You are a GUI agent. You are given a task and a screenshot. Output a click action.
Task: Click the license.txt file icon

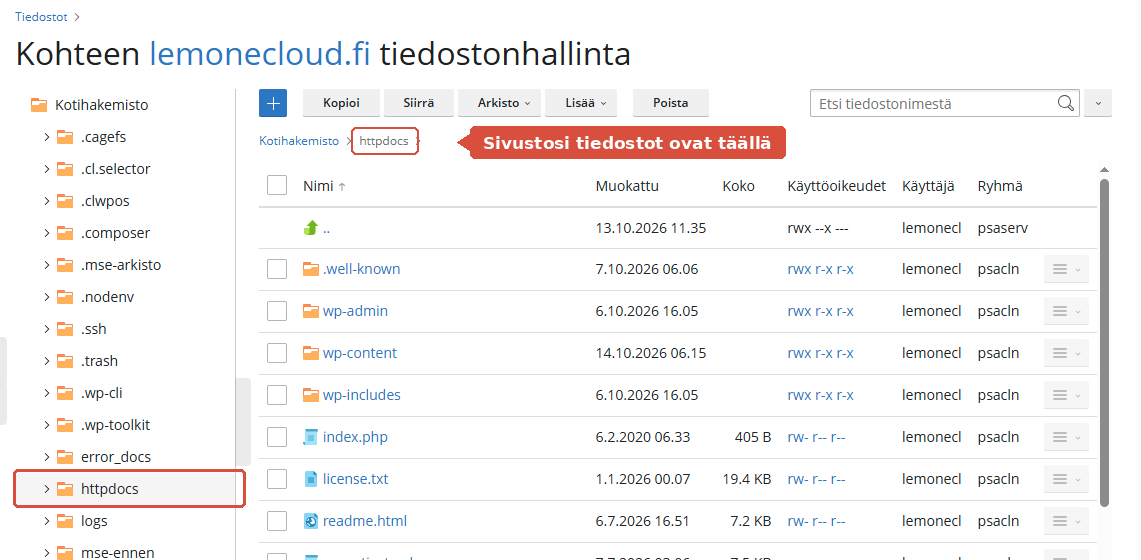(311, 479)
